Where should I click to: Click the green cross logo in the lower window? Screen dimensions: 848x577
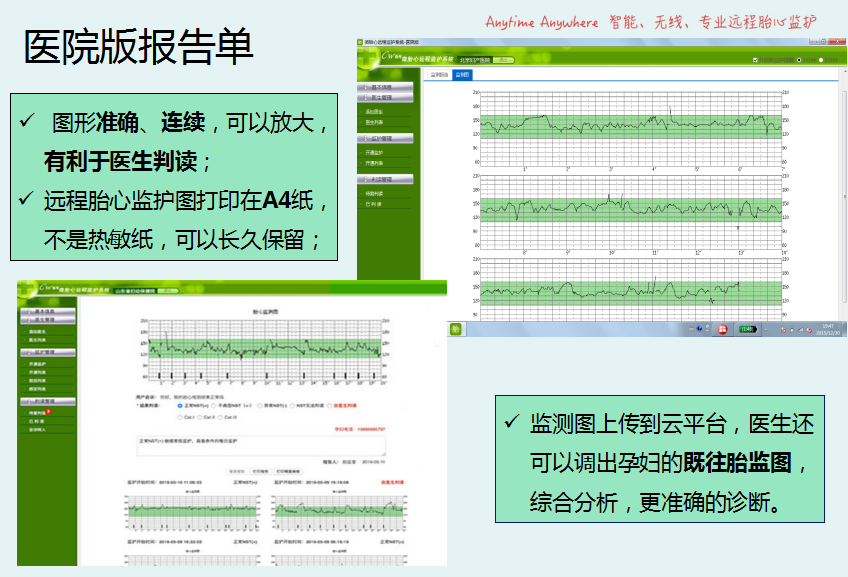27,290
